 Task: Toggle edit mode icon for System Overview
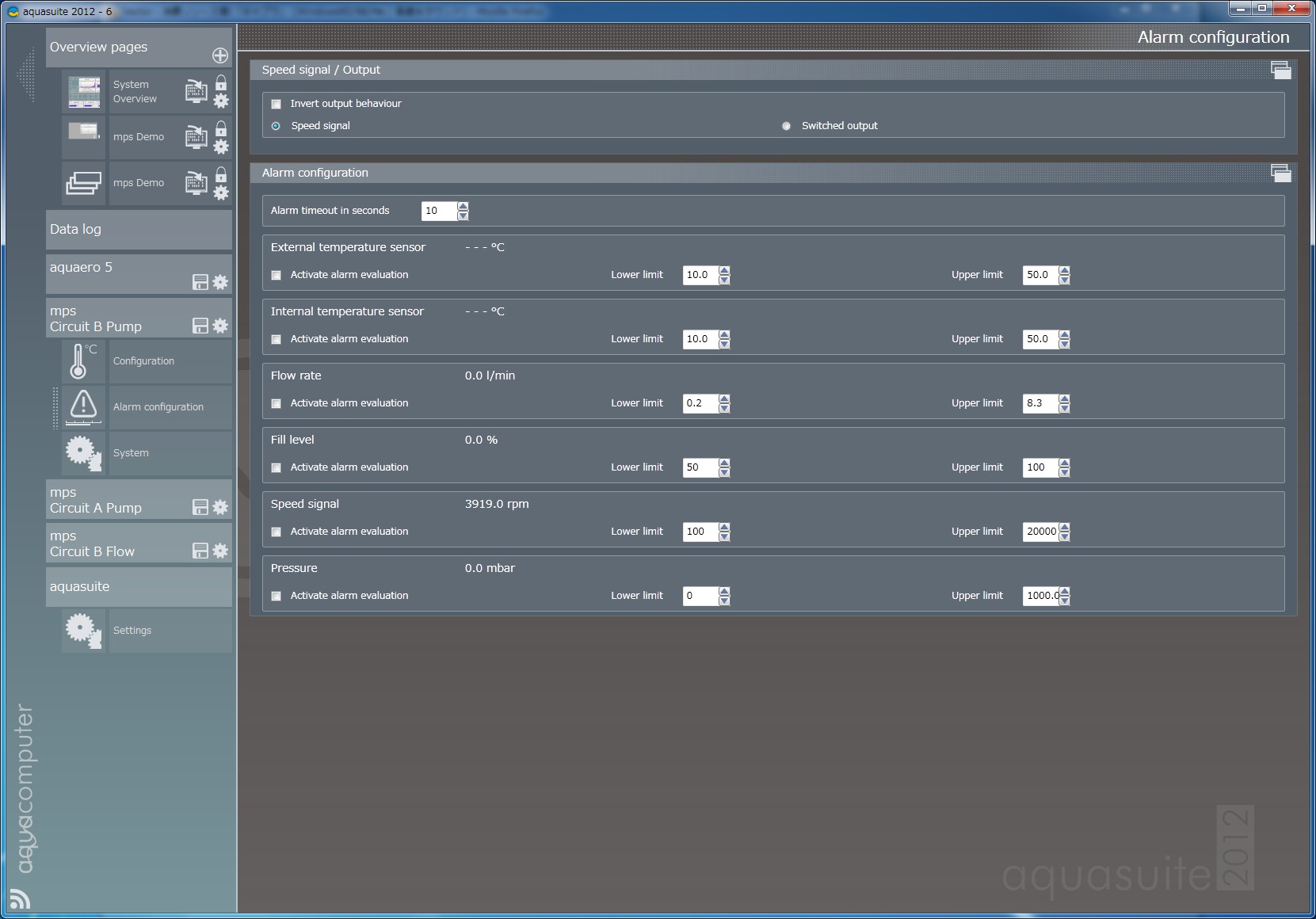tap(196, 92)
